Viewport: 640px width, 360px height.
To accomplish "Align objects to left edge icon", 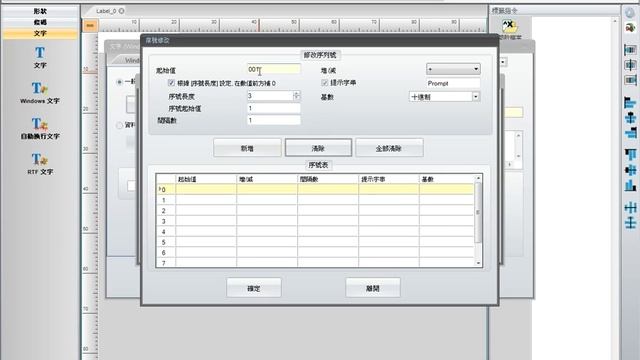I will pyautogui.click(x=630, y=102).
